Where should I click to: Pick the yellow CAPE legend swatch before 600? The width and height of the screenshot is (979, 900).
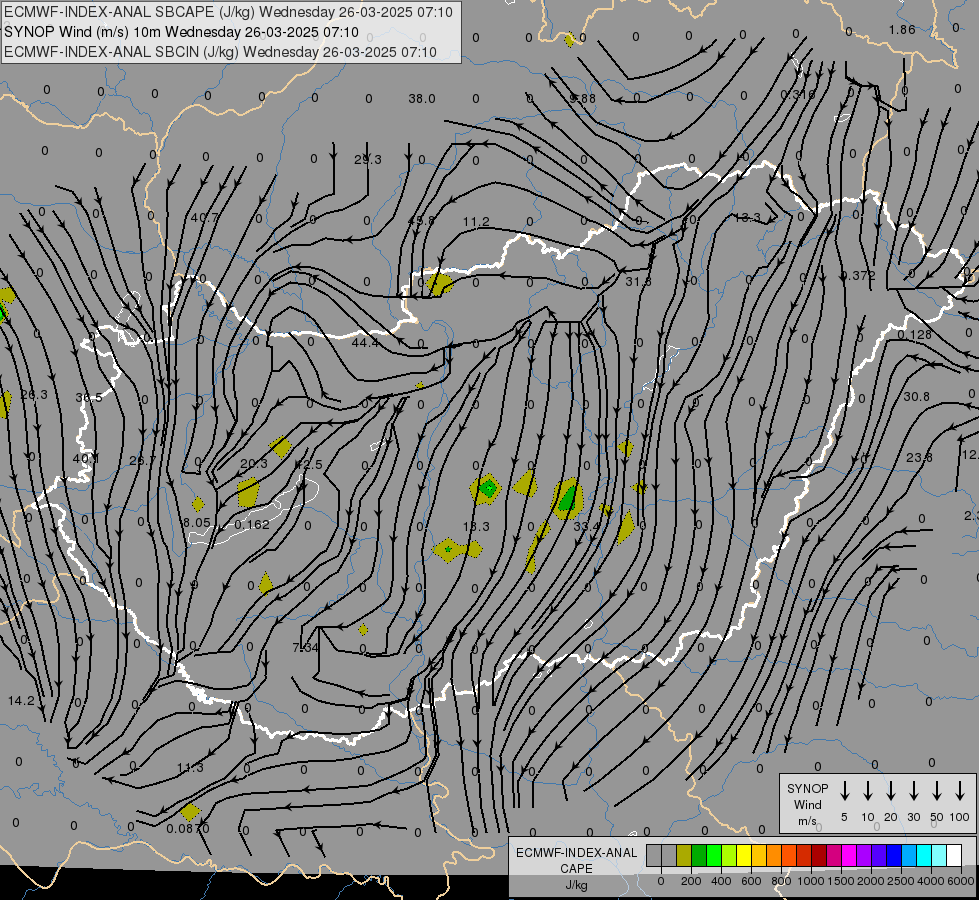pyautogui.click(x=744, y=856)
